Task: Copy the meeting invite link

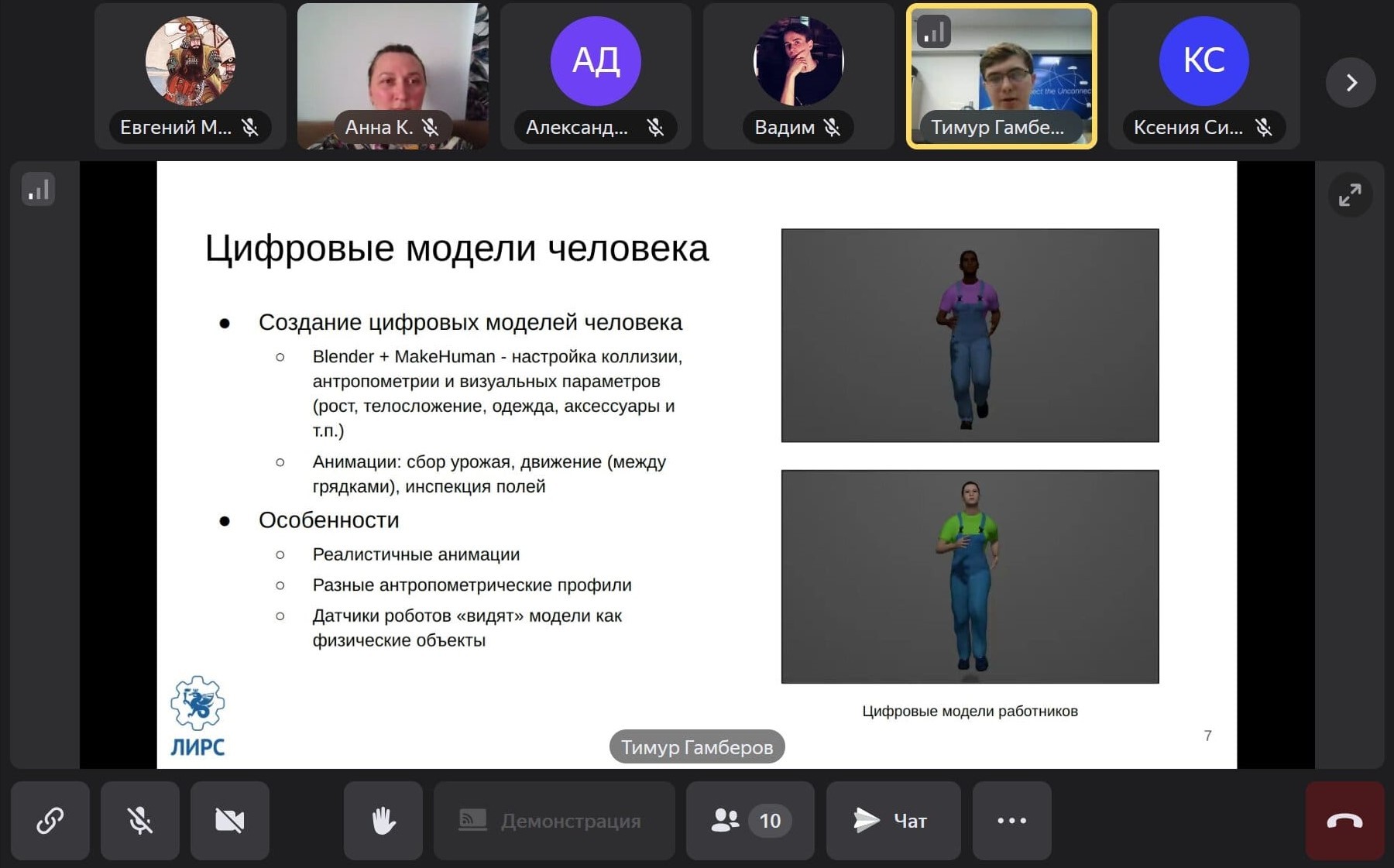Action: point(50,821)
